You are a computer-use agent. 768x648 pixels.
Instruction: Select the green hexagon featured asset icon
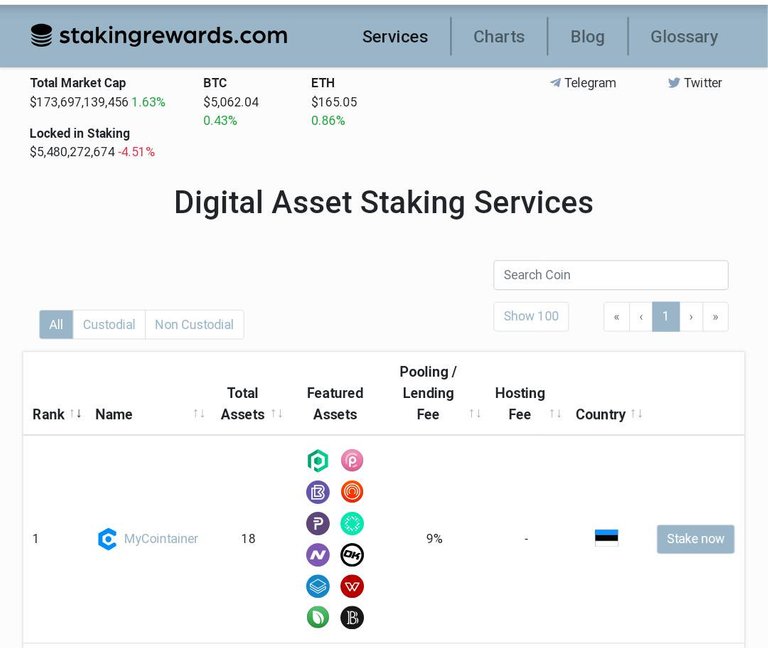[x=317, y=460]
